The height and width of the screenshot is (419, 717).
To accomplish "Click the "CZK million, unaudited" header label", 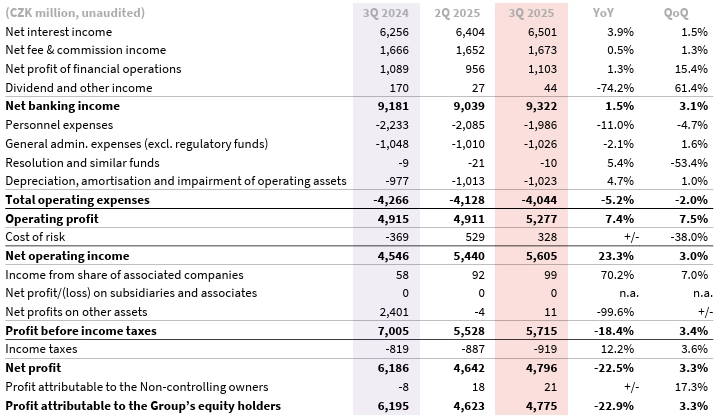I will [x=75, y=13].
